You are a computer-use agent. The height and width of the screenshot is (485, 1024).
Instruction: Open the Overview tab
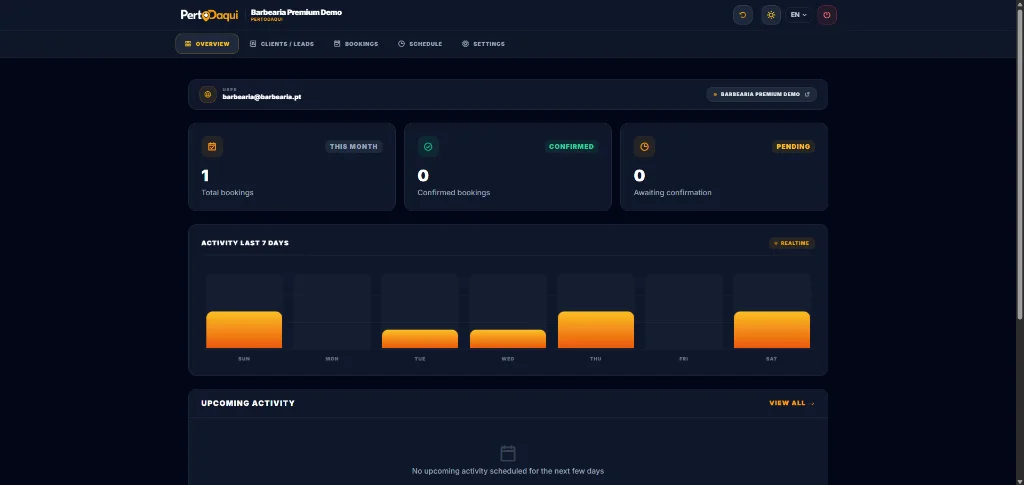[x=207, y=44]
